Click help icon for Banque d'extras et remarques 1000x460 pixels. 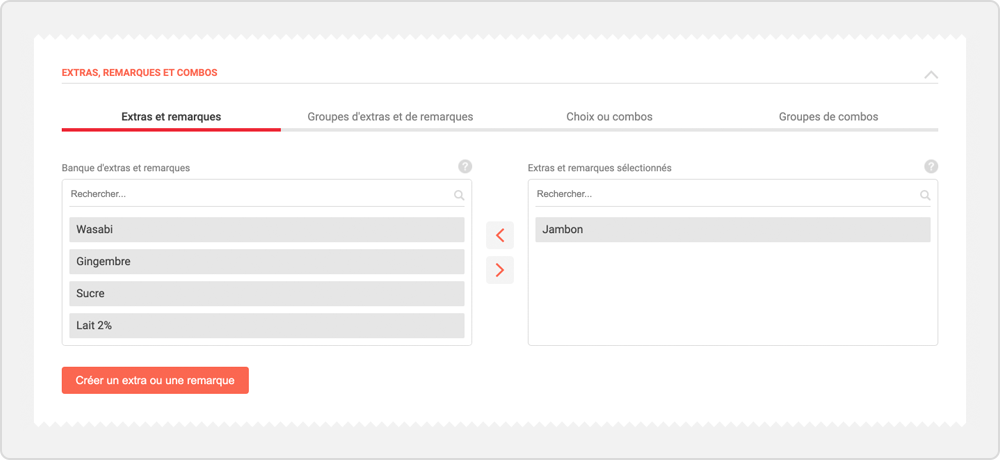[x=465, y=167]
